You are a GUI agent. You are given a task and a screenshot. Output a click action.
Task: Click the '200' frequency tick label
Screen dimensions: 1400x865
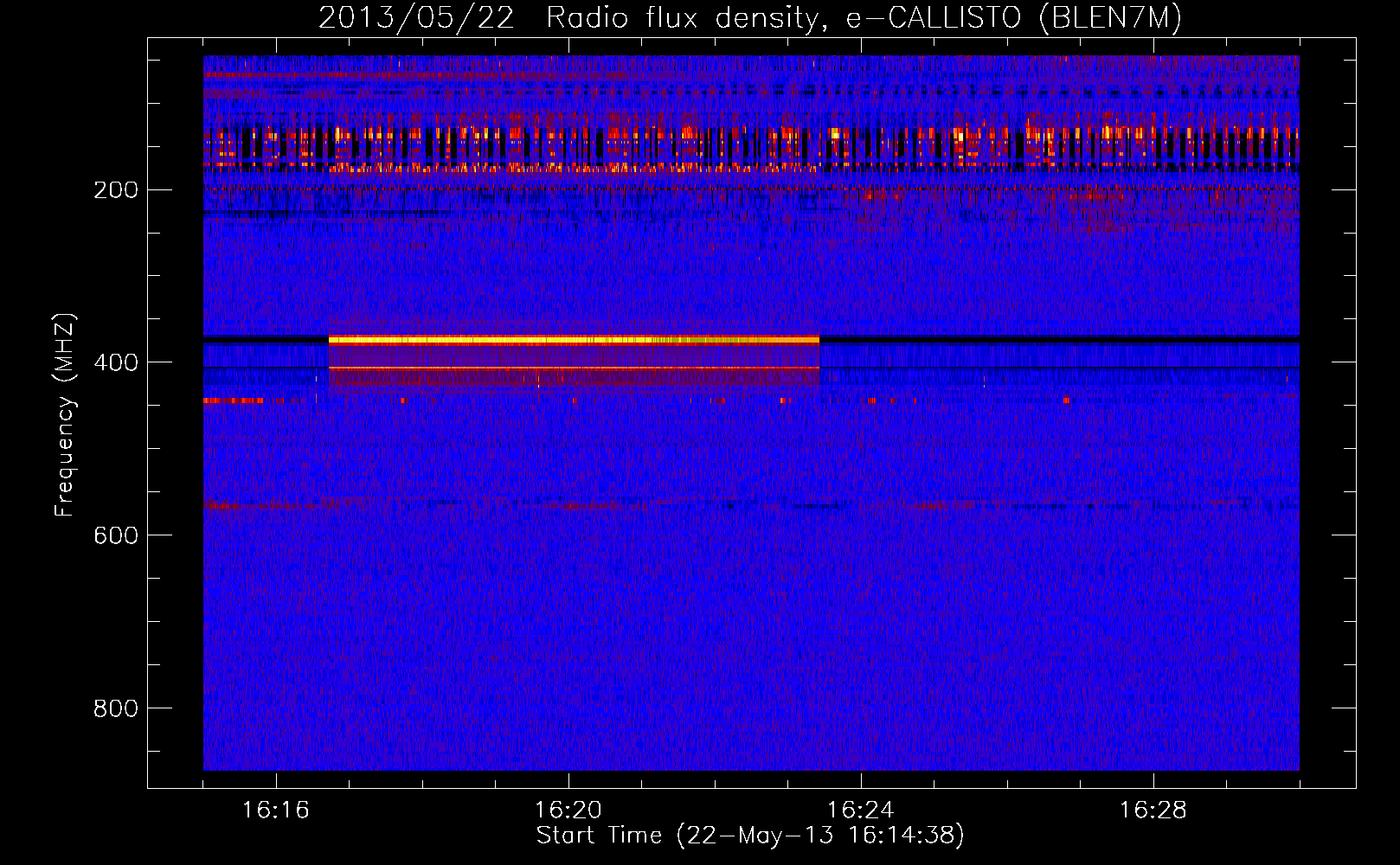tap(116, 190)
